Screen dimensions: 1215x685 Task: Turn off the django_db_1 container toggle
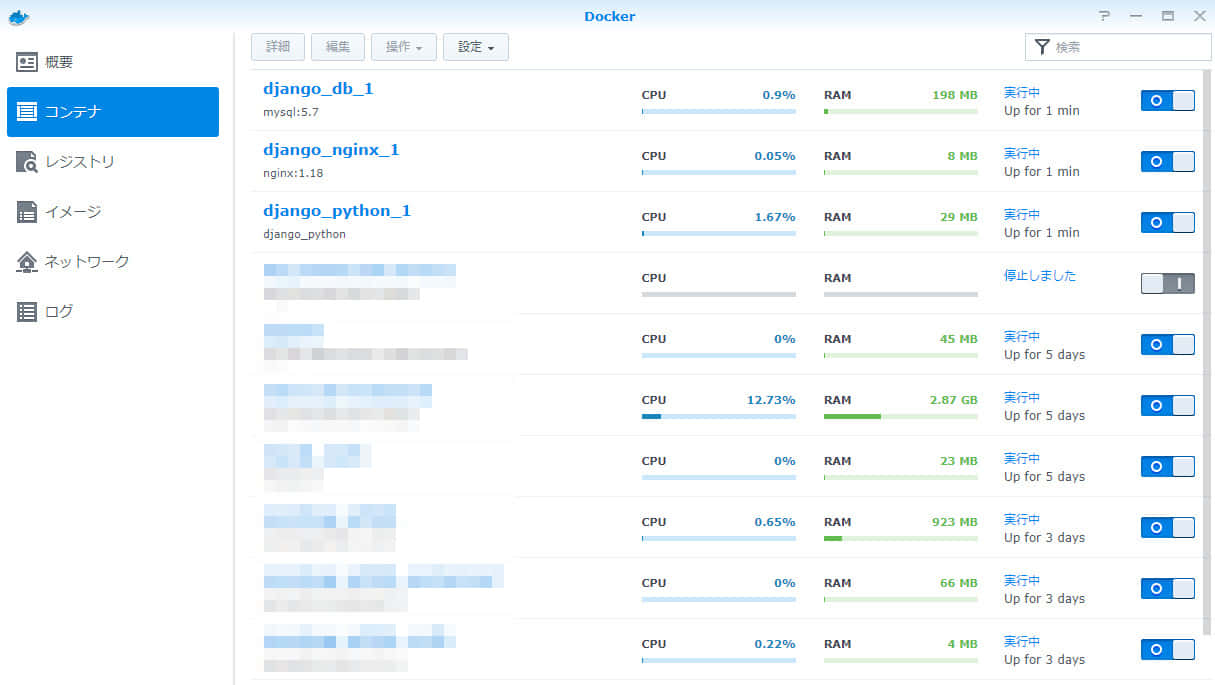pos(1167,100)
